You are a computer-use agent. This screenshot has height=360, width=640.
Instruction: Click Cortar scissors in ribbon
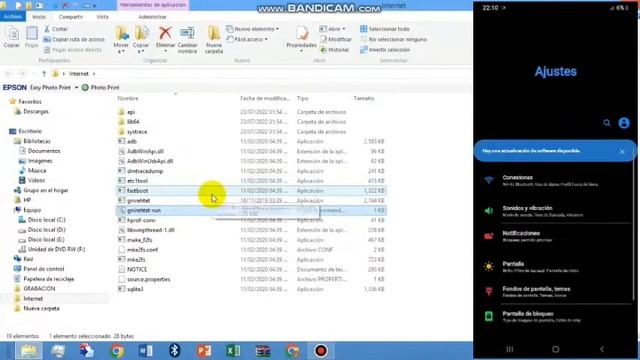point(56,29)
